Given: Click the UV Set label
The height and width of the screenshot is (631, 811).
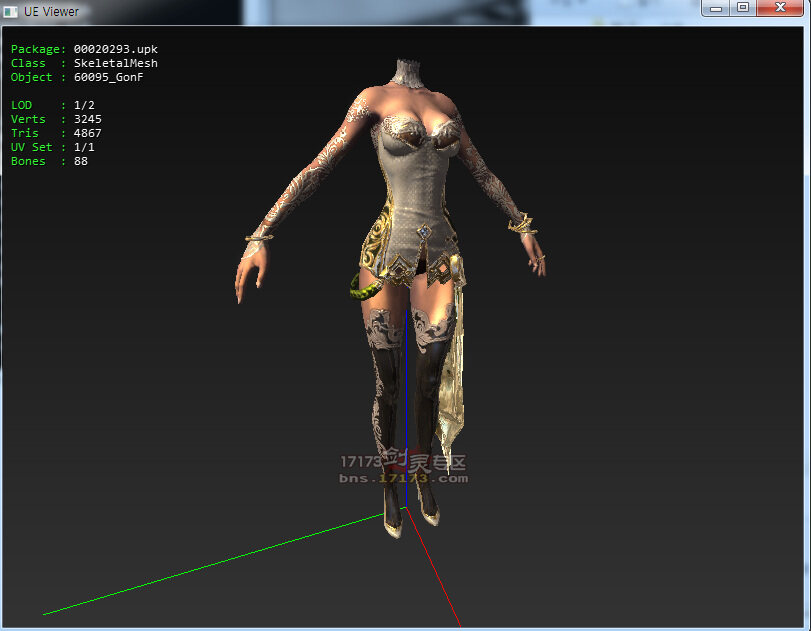Looking at the screenshot, I should (32, 147).
